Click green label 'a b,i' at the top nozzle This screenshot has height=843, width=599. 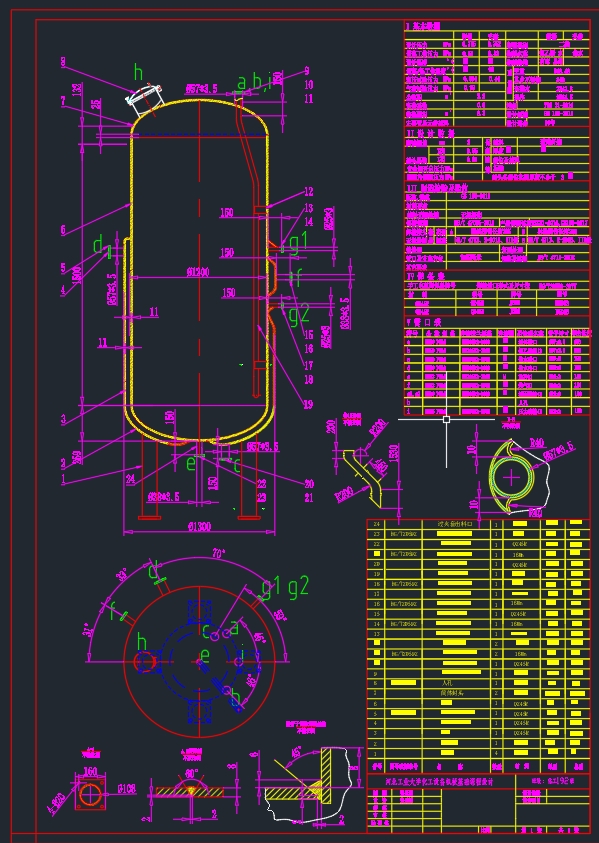[255, 82]
